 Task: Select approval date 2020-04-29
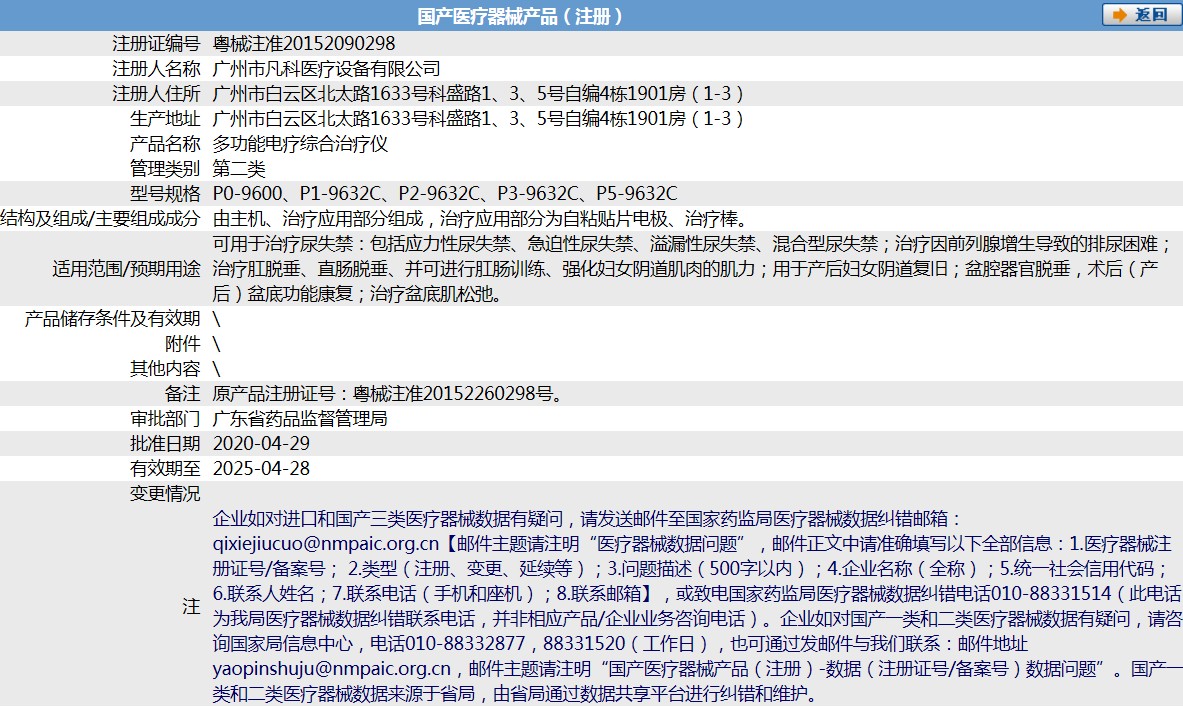(261, 443)
